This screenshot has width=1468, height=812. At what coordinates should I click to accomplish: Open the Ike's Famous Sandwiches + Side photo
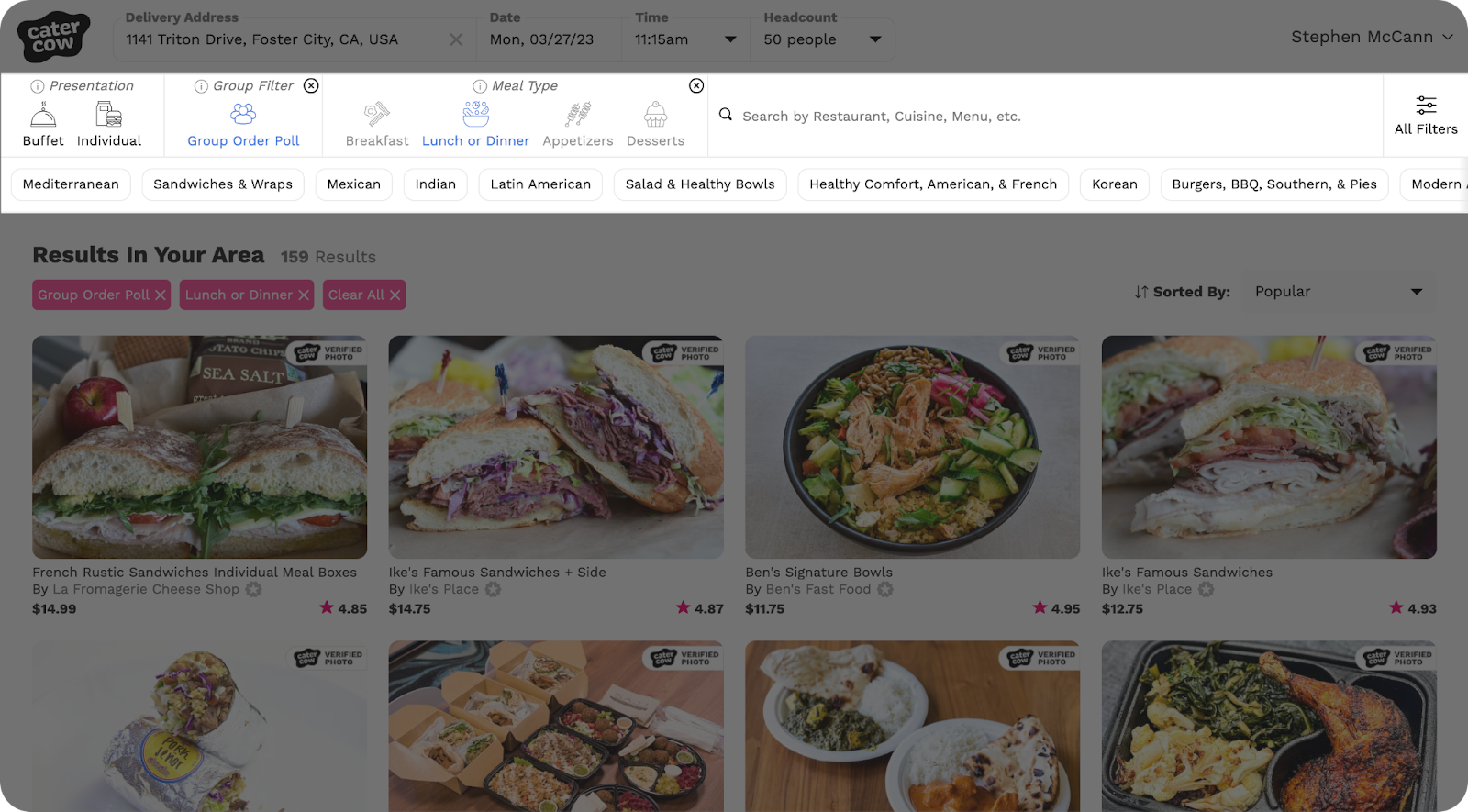tap(556, 447)
